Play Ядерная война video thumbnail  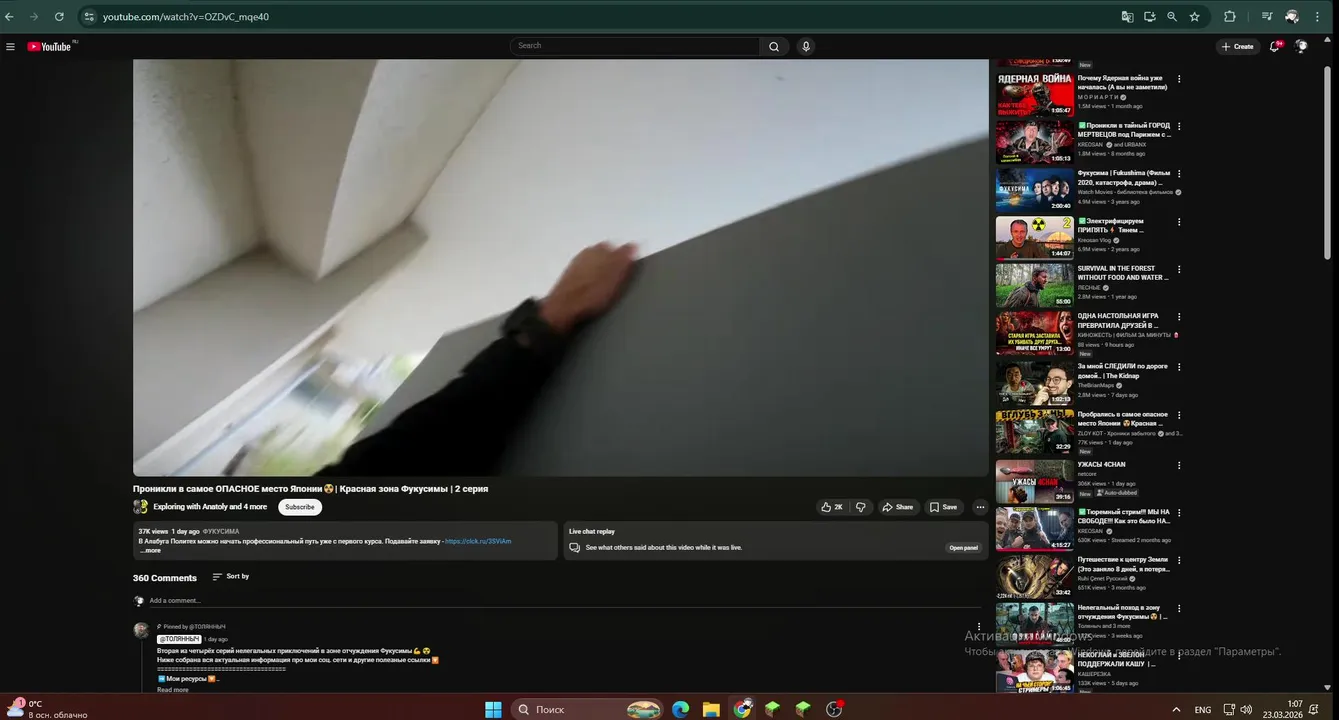(x=1034, y=93)
